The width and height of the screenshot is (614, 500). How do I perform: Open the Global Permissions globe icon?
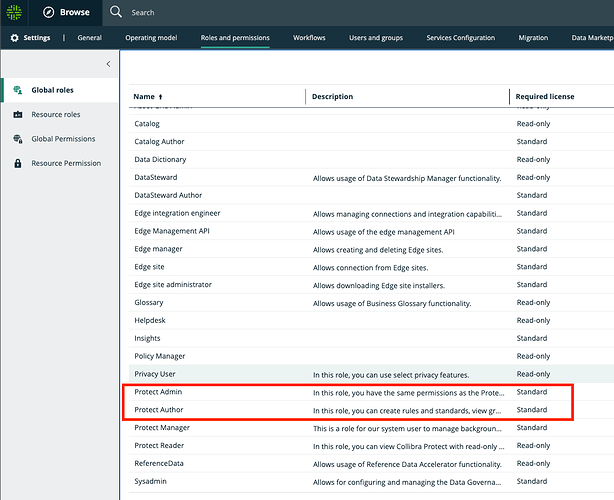(18, 139)
